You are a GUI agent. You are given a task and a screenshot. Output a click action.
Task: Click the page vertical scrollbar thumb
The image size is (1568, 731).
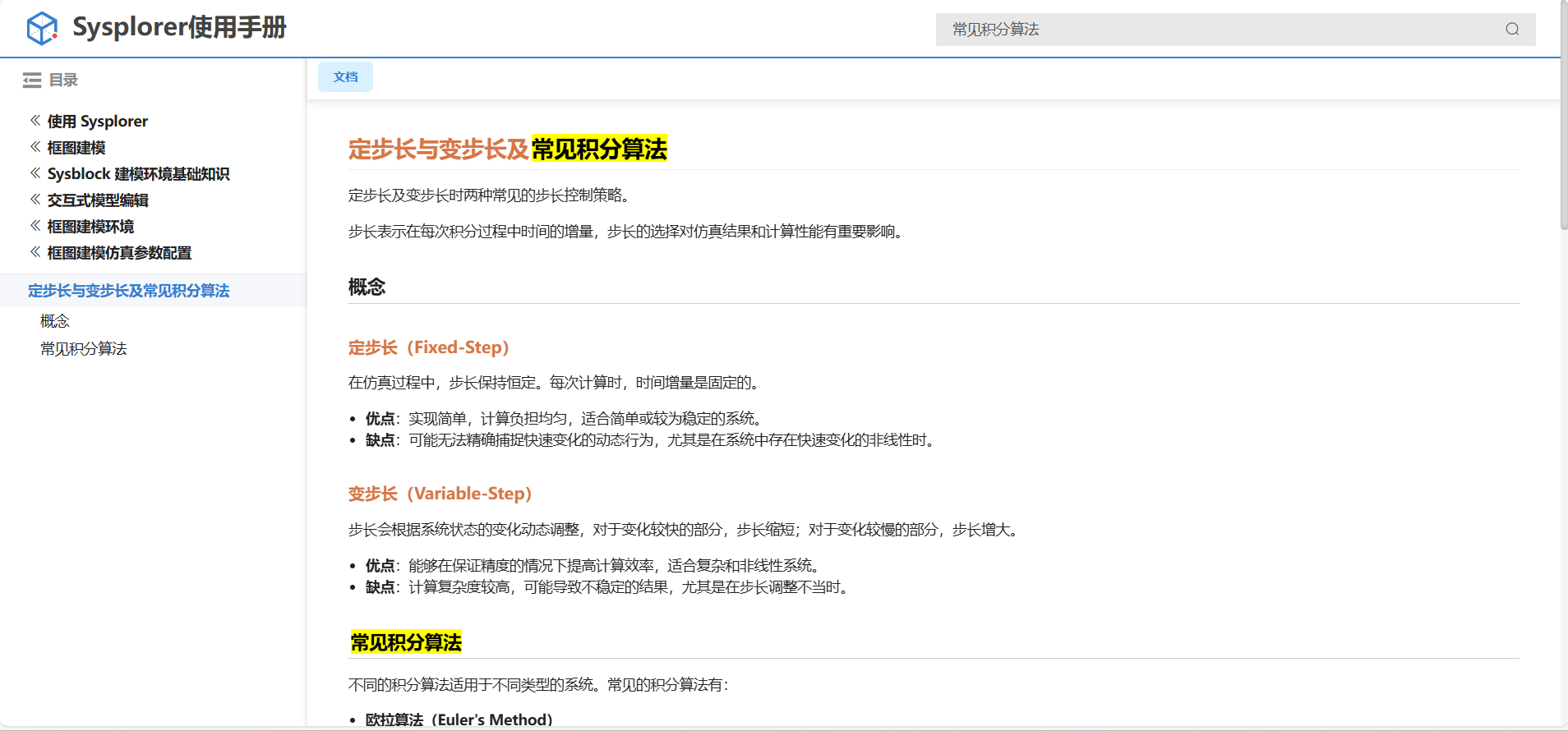tap(1563, 115)
